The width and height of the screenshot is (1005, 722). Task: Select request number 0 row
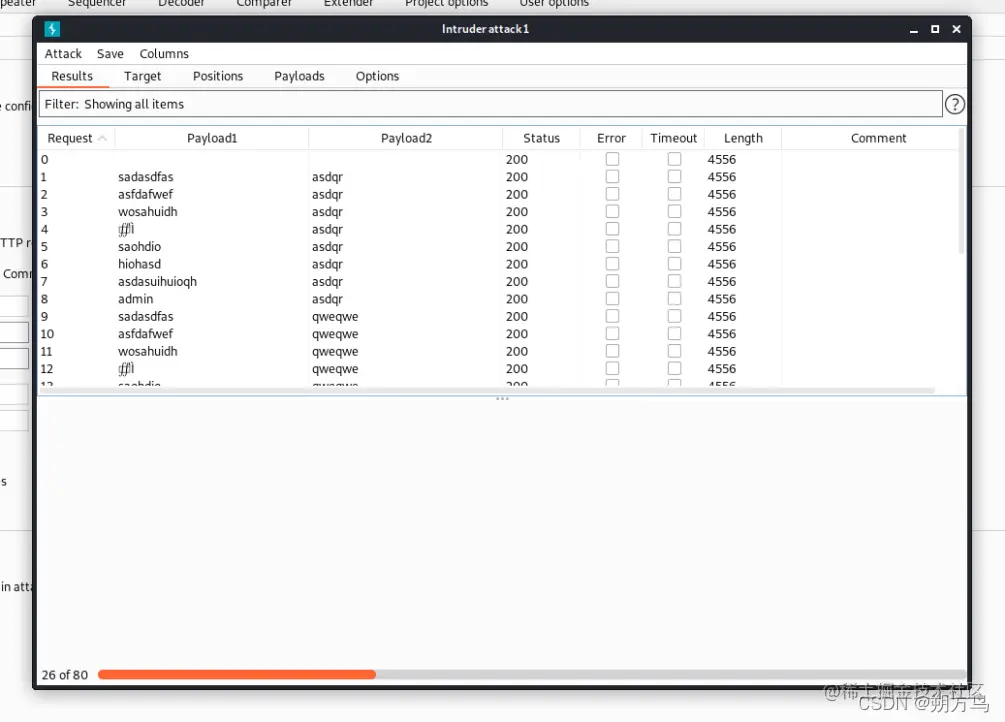click(499, 159)
